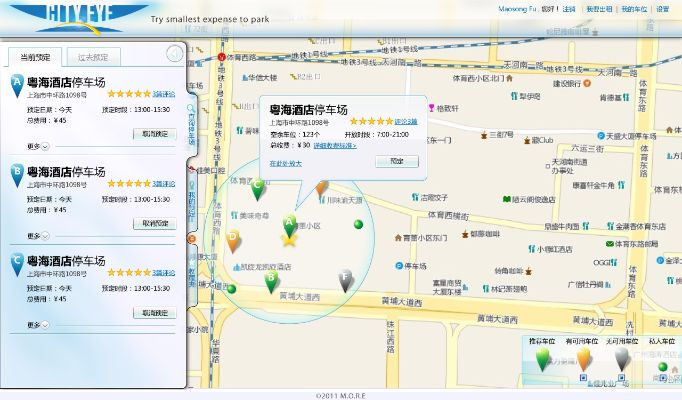Select blue marker A in reservation list
The image size is (682, 400).
(17, 86)
